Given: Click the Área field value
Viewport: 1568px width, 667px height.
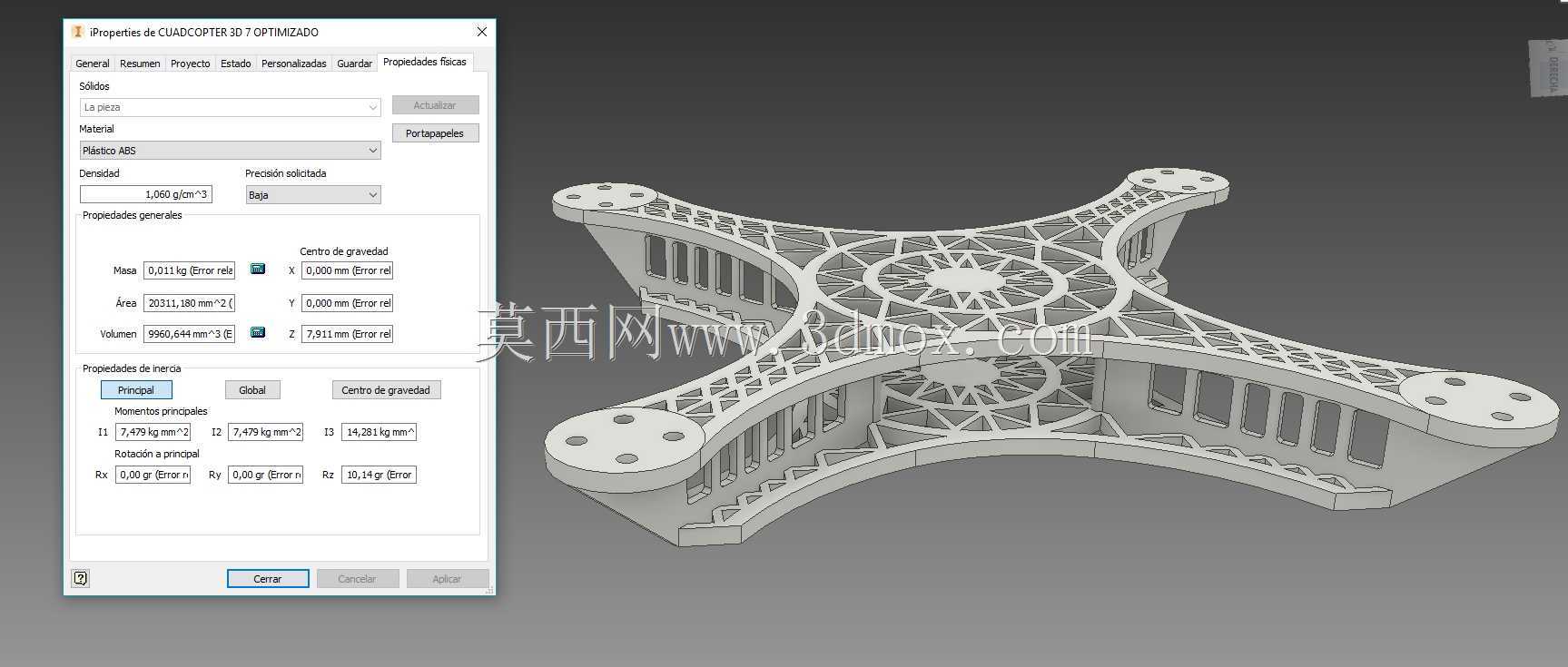Looking at the screenshot, I should 190,303.
